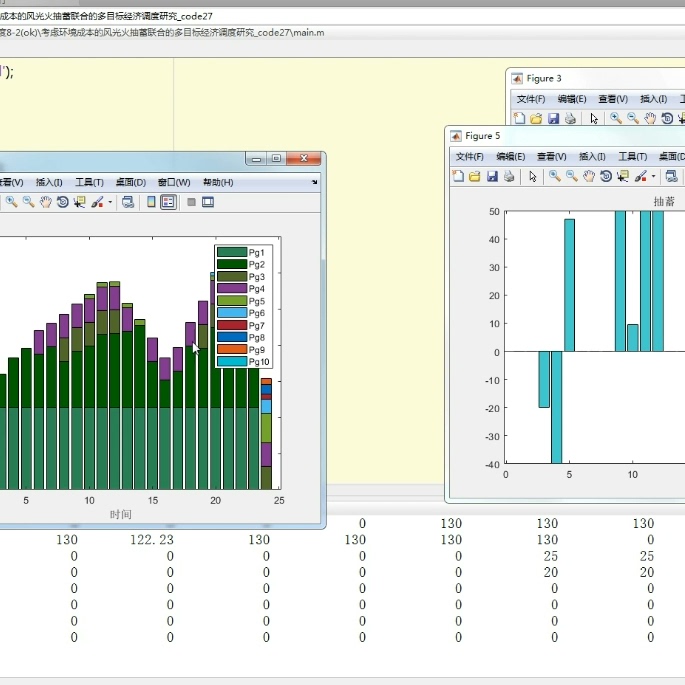Click Show Plot Tools icon in left figure
This screenshot has height=685, width=685.
pos(208,202)
